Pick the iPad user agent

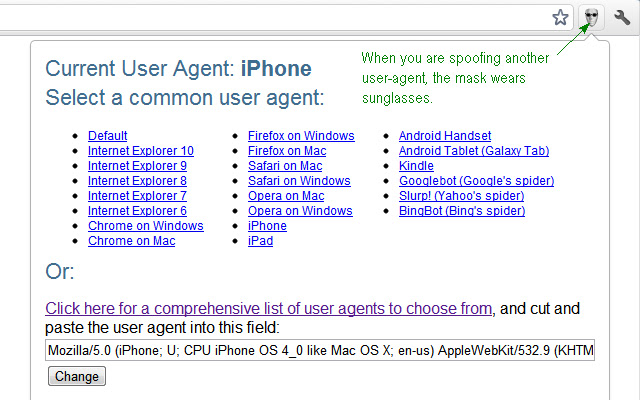click(260, 241)
